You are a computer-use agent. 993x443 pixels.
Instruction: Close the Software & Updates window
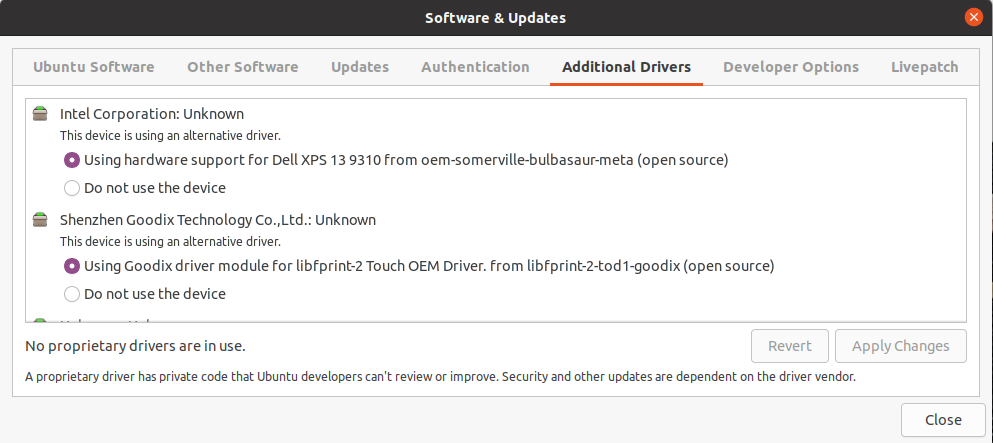tap(973, 17)
